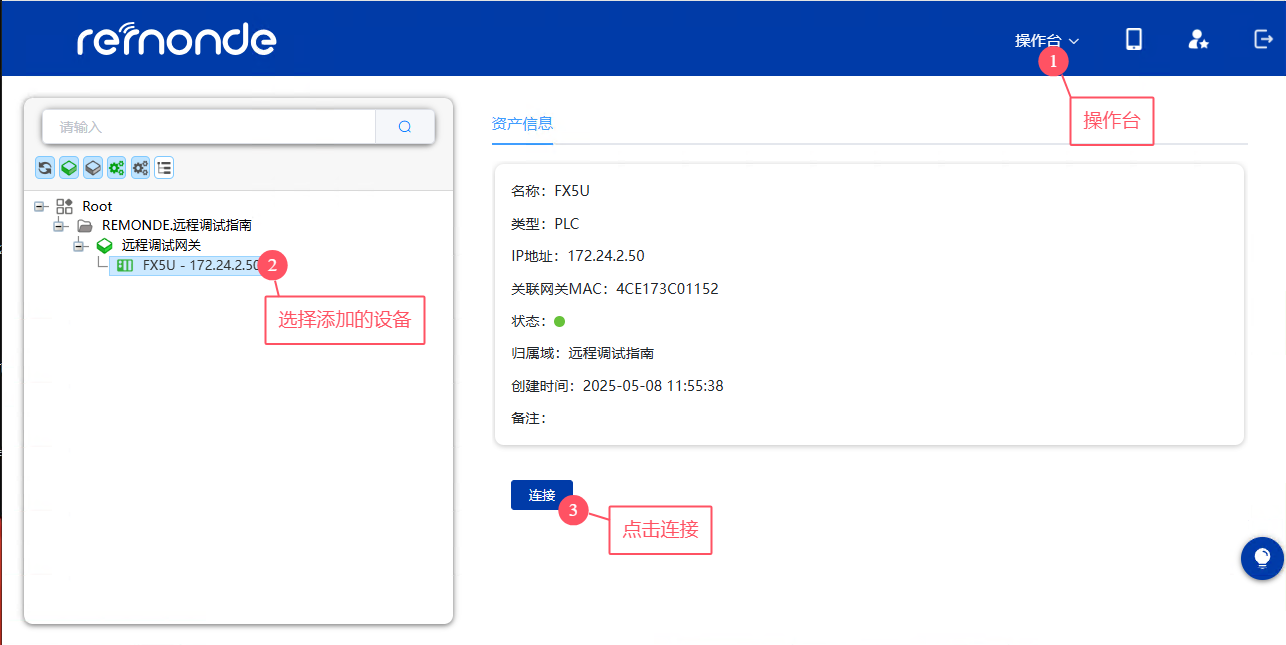Collapse the Root tree node

[40, 206]
